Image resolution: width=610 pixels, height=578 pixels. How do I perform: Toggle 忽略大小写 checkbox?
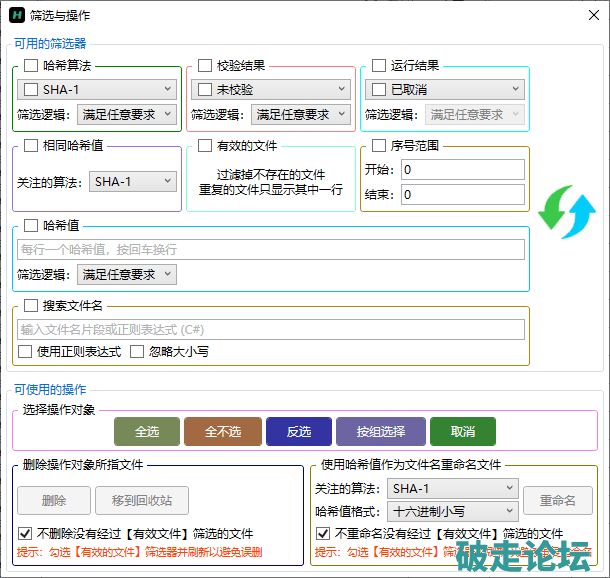138,352
